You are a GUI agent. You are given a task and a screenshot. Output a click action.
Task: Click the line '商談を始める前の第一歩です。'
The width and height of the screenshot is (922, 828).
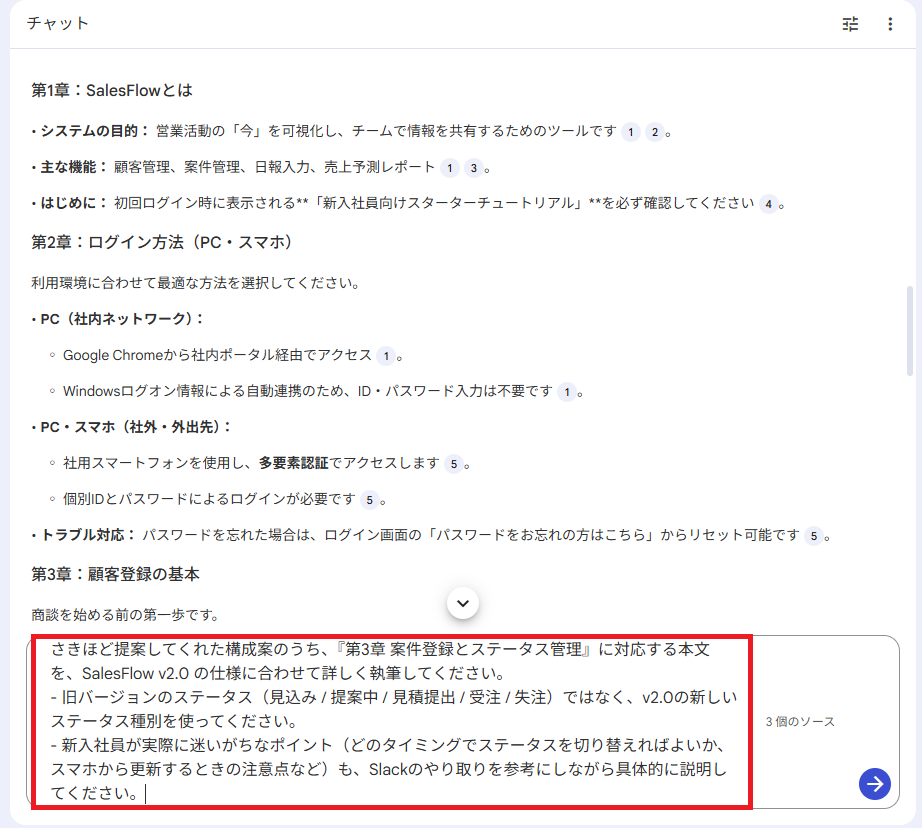pos(125,615)
